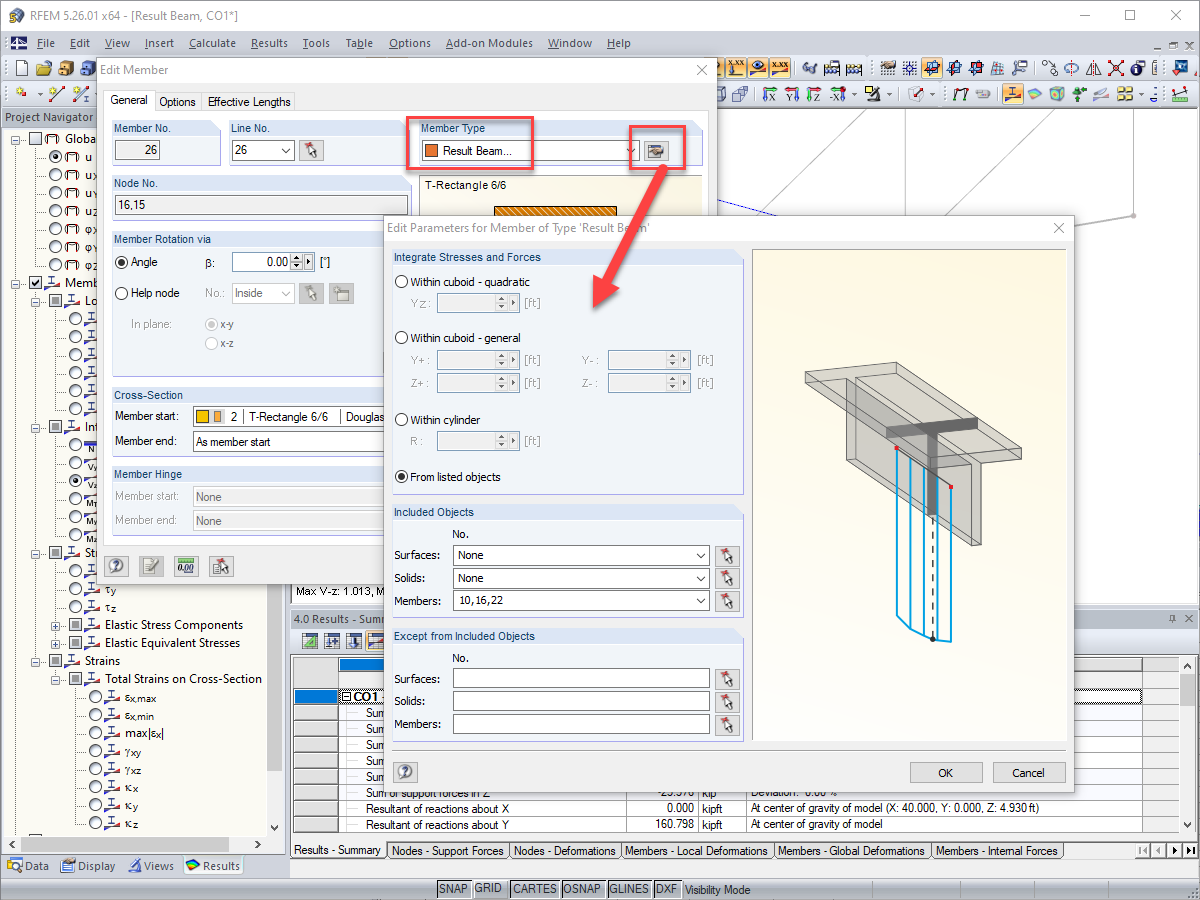
Task: Click Cancel in Result Beam parameters dialog
Action: pyautogui.click(x=1029, y=773)
